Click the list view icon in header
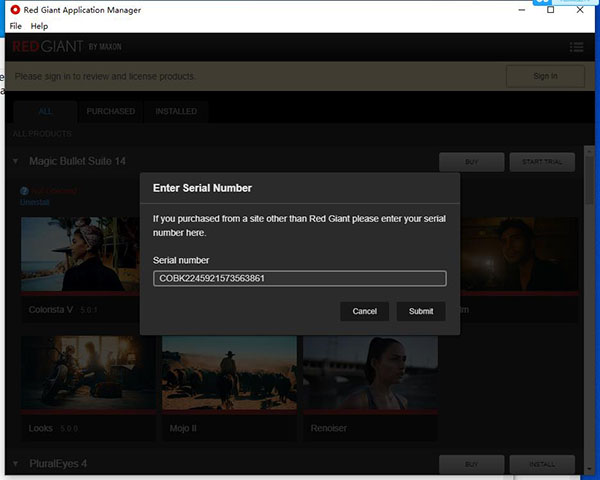The height and width of the screenshot is (480, 600). 576,47
